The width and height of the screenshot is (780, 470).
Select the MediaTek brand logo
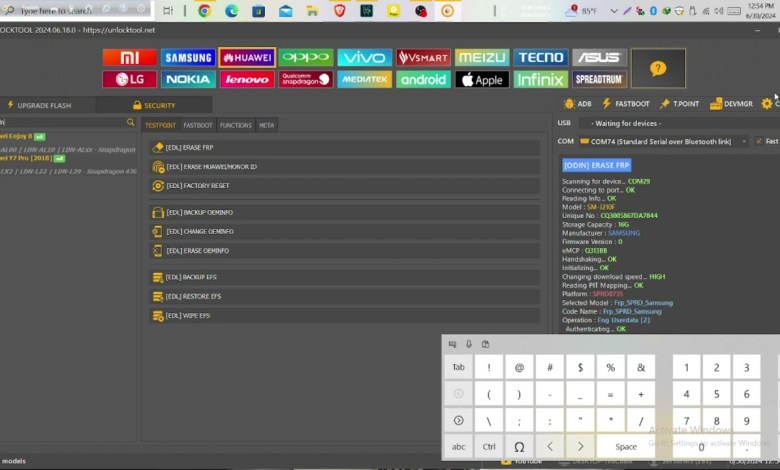(364, 79)
